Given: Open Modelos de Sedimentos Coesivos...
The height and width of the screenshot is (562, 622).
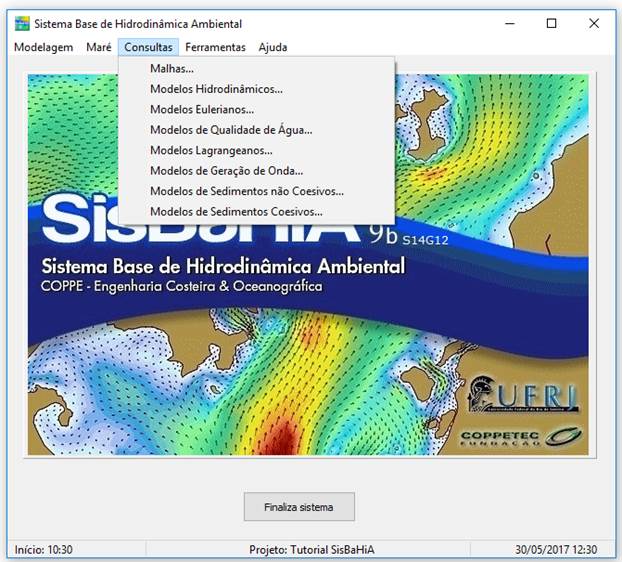Looking at the screenshot, I should (256, 211).
